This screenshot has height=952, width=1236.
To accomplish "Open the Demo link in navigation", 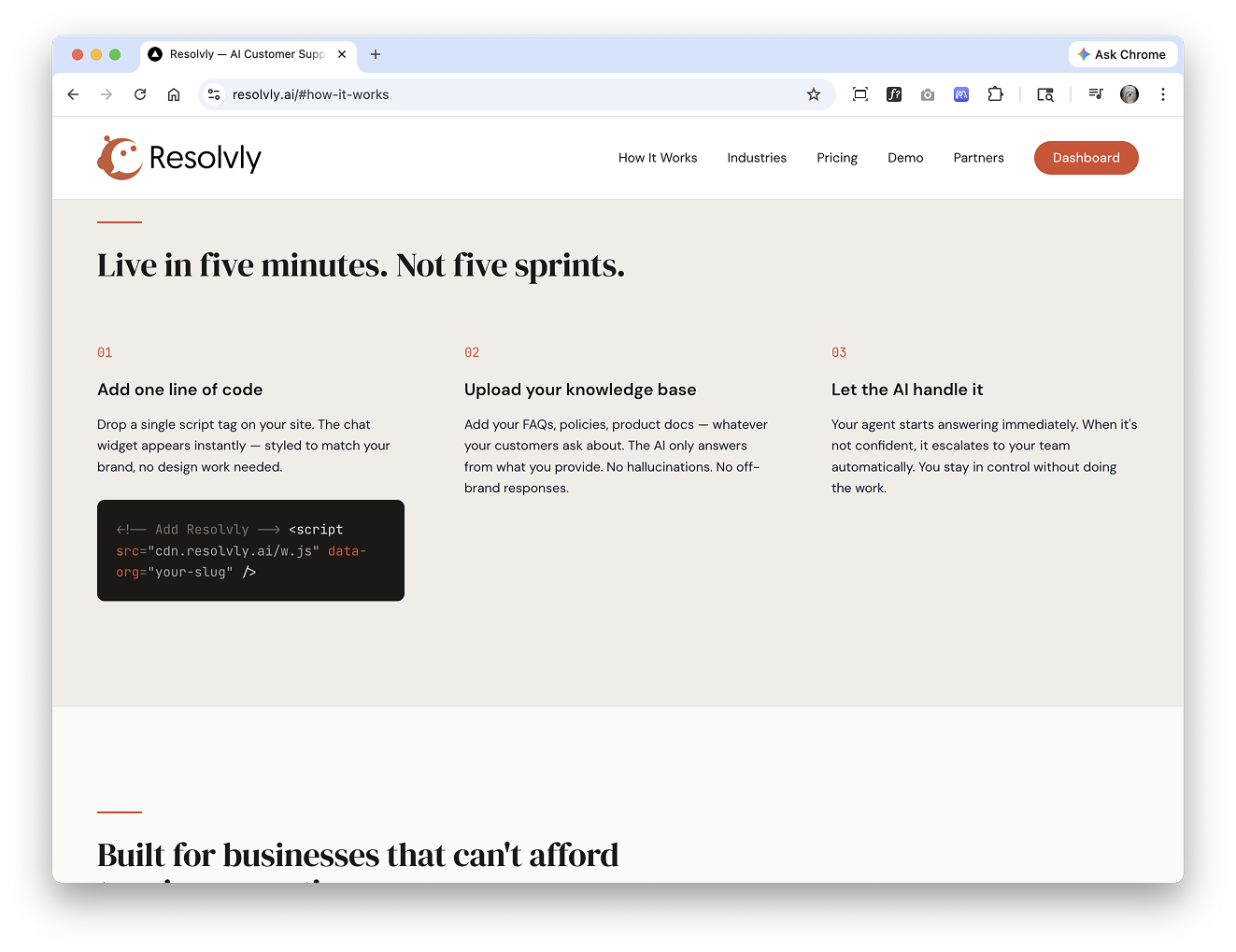I will point(904,158).
